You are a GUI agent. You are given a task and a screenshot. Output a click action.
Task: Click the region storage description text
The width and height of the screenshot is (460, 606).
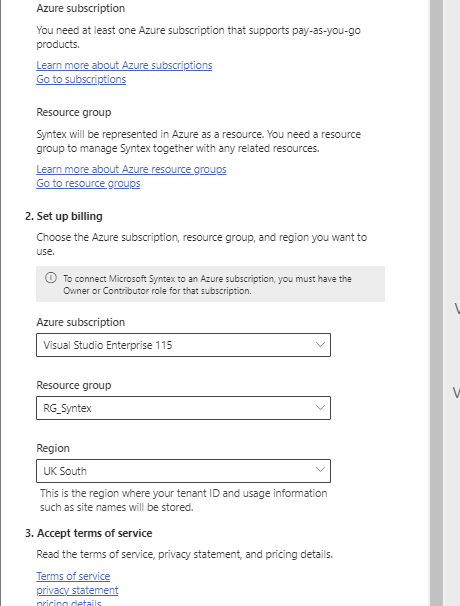[x=184, y=500]
